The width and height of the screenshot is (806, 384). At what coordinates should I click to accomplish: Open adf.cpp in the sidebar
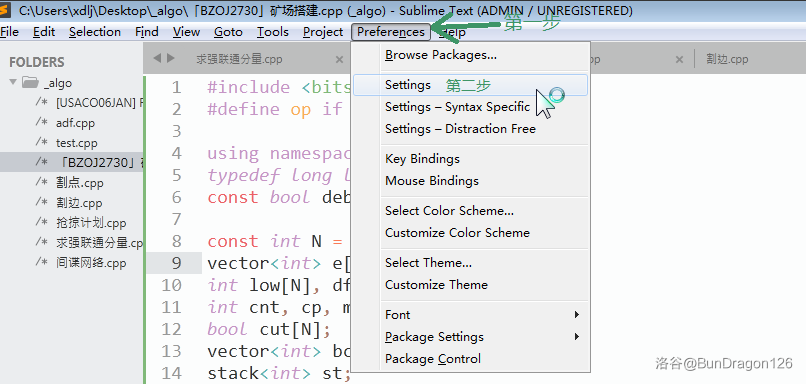(x=75, y=123)
